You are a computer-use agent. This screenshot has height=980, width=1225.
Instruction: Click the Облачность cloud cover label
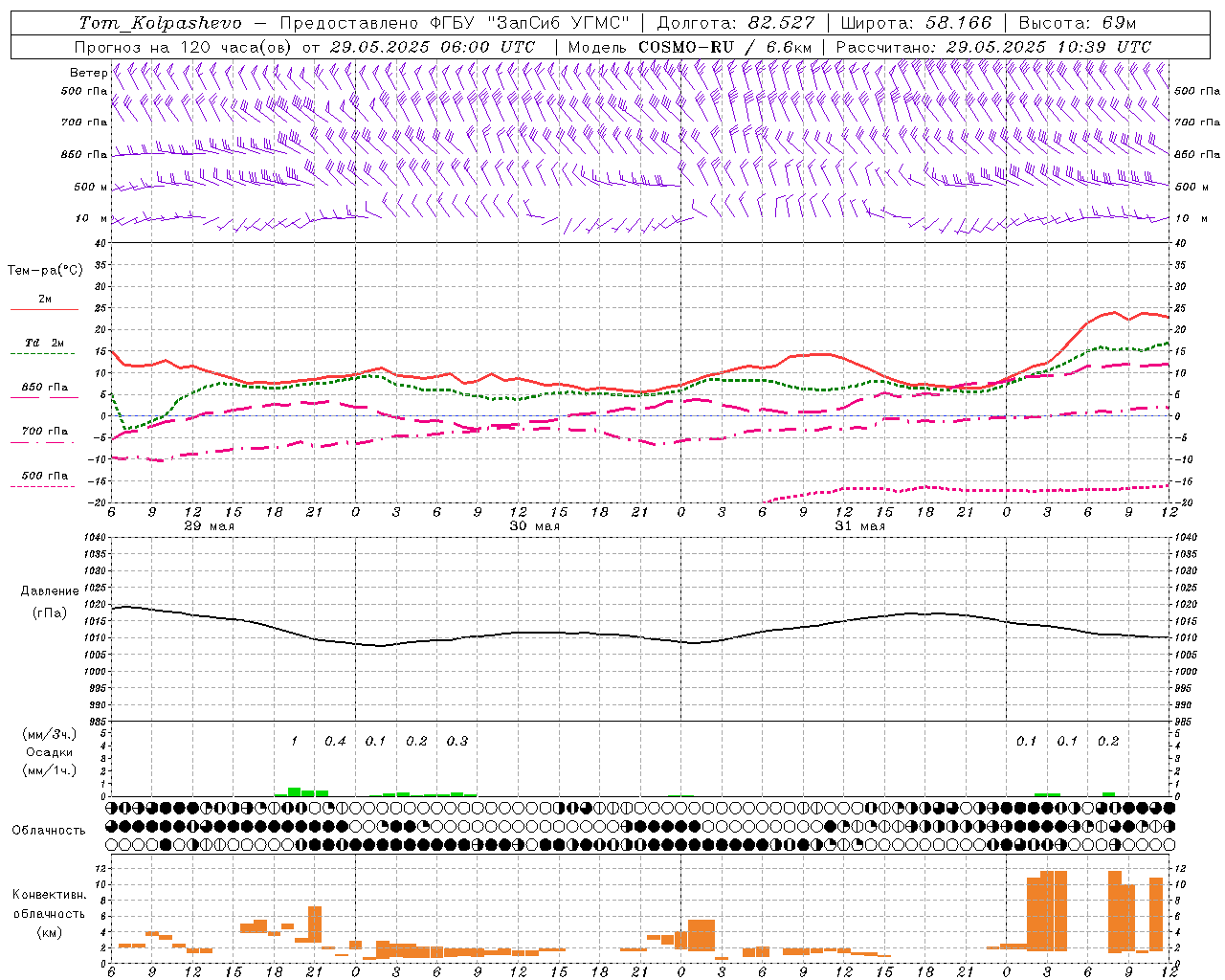point(49,830)
